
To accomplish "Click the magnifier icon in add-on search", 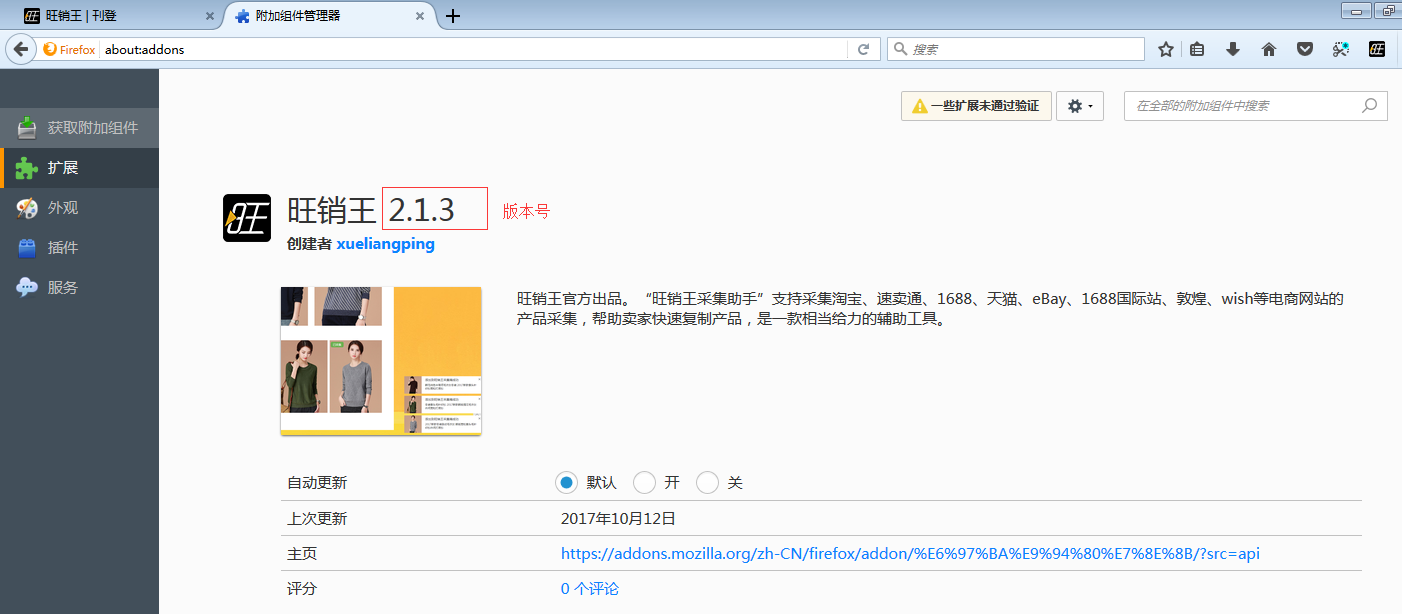I will [x=1370, y=106].
